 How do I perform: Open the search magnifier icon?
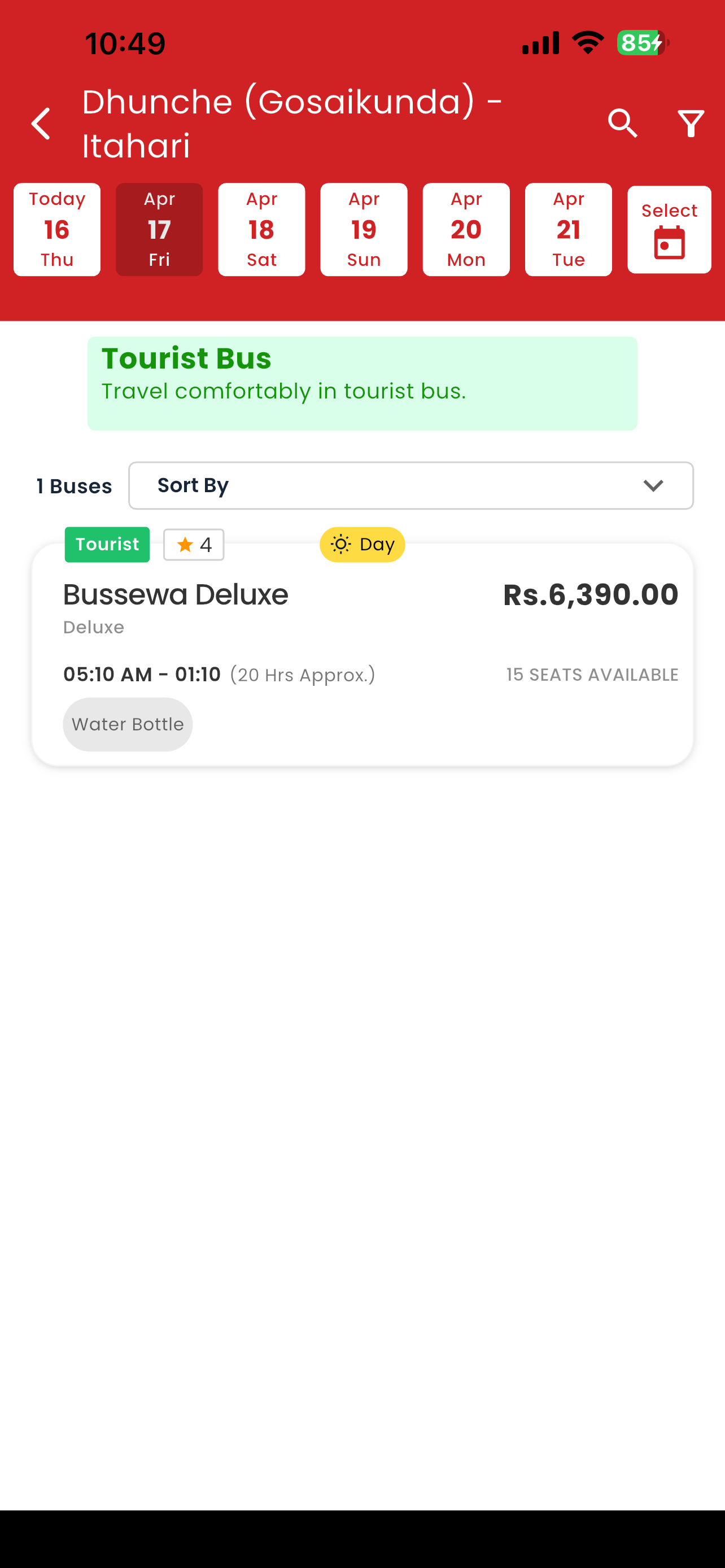tap(622, 124)
